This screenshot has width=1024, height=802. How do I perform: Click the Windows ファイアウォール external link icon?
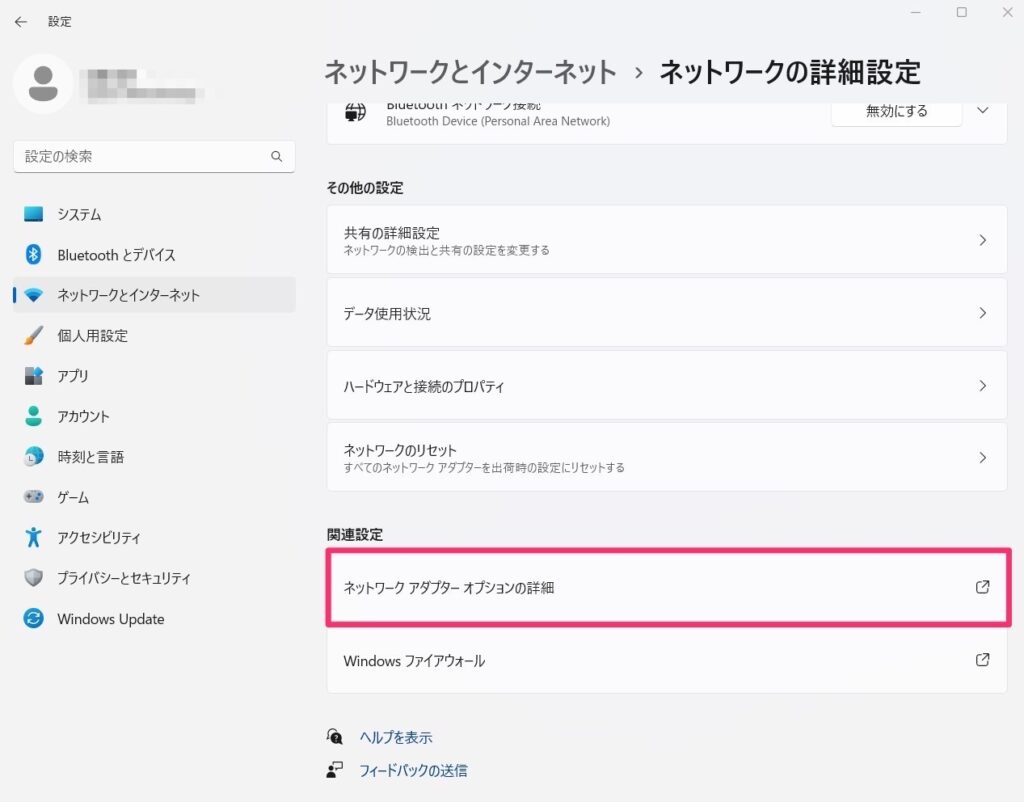point(982,660)
